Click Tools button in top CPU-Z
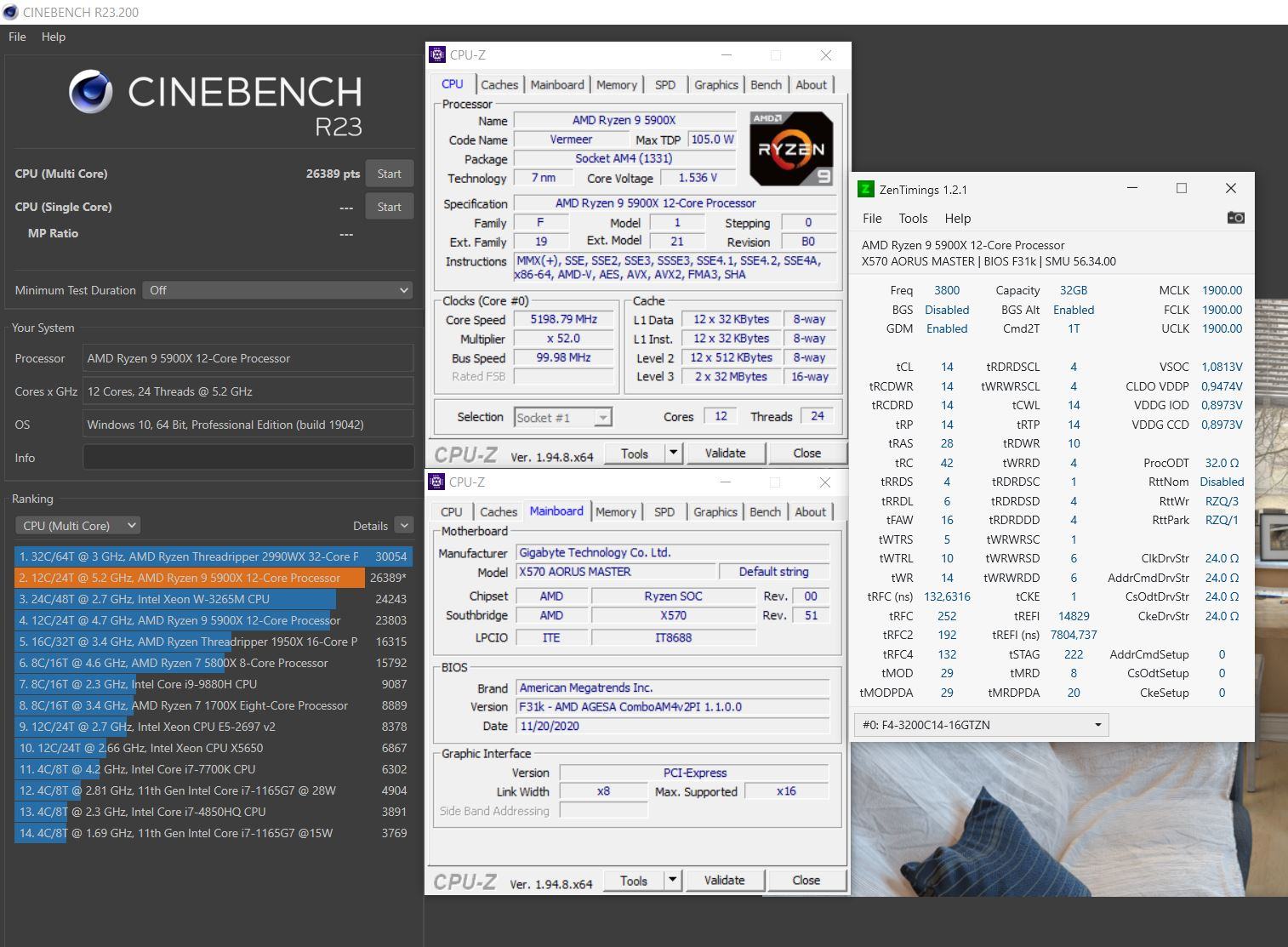Viewport: 1288px width, 947px height. pos(635,454)
